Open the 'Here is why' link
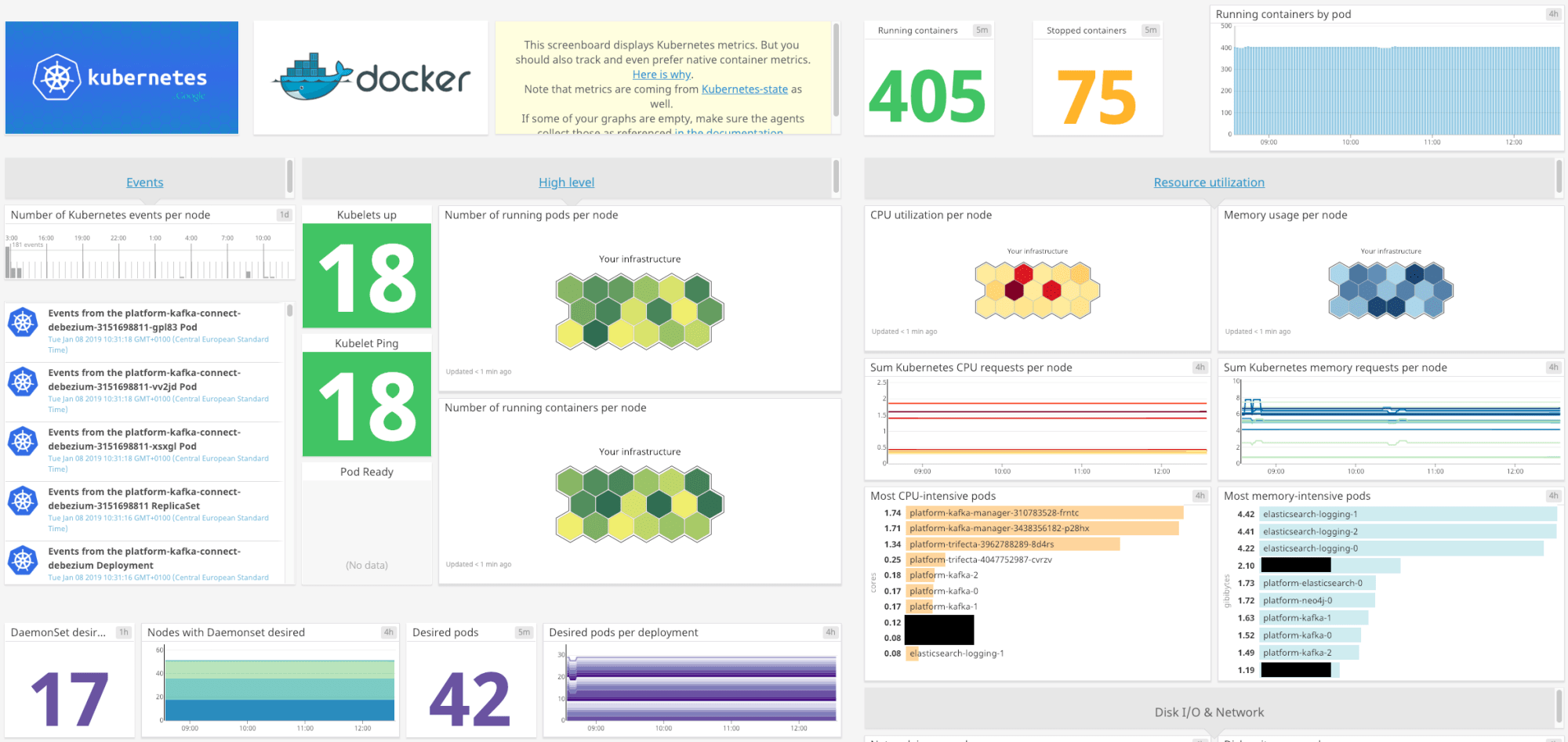 click(x=662, y=74)
